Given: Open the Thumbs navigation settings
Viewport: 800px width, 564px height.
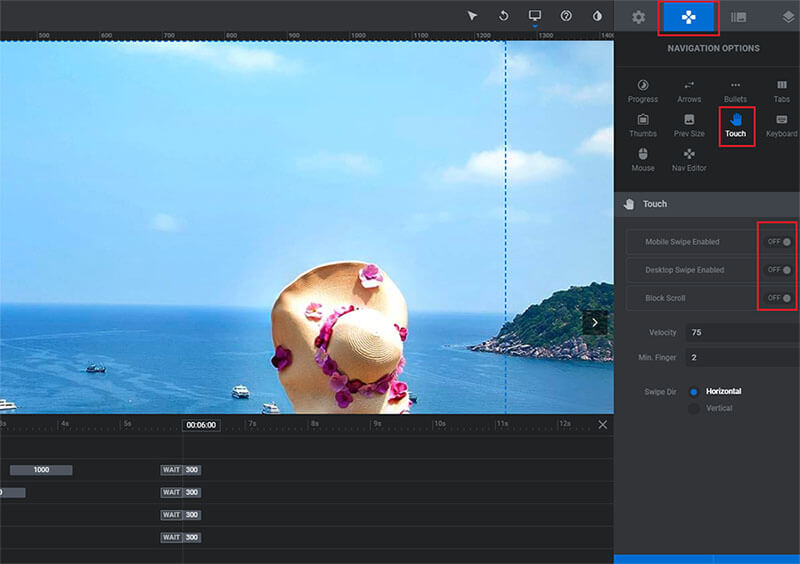Looking at the screenshot, I should click(642, 125).
